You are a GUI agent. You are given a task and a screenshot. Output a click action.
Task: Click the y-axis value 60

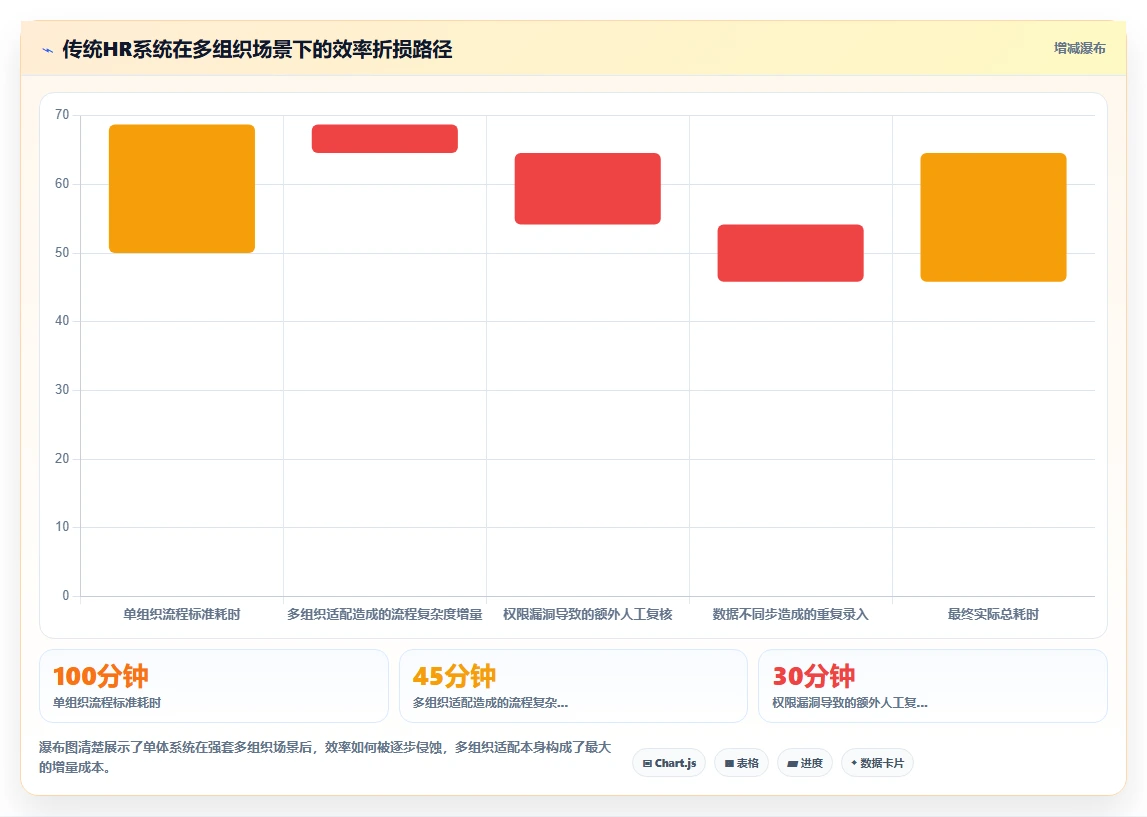62,184
